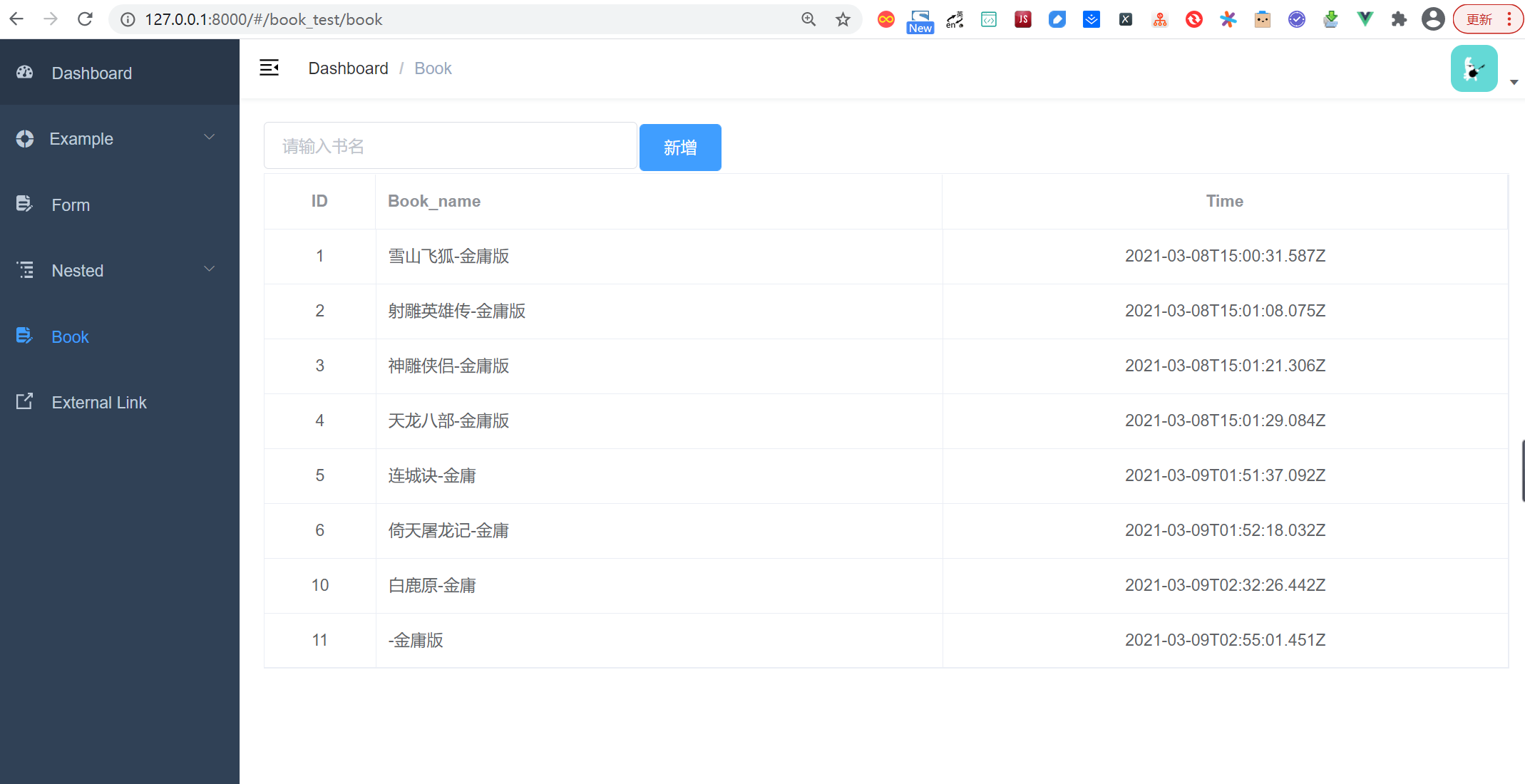Open the green download tray extension
Viewport: 1525px width, 784px height.
1330,19
